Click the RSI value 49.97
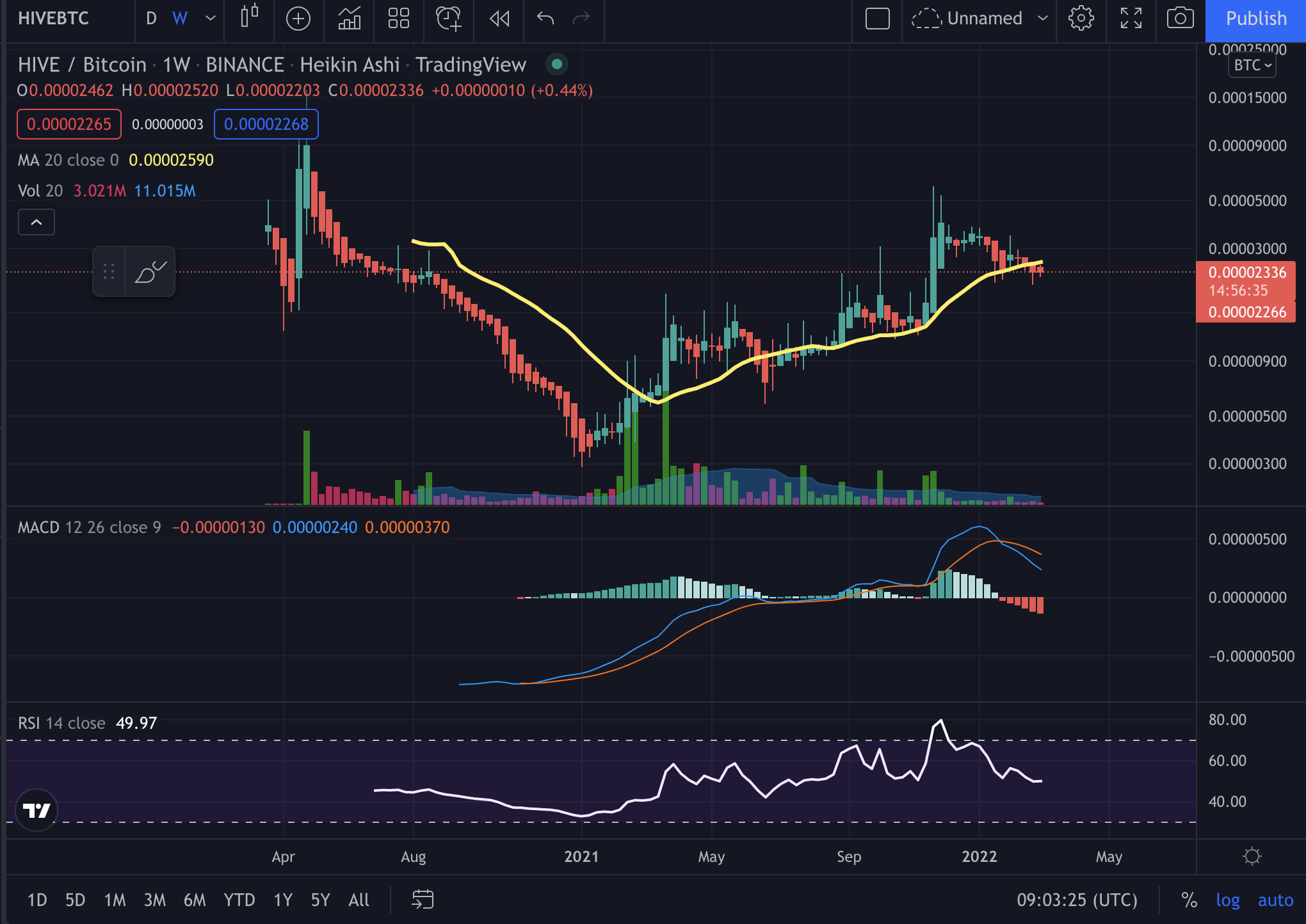Viewport: 1306px width, 924px height. coord(136,723)
